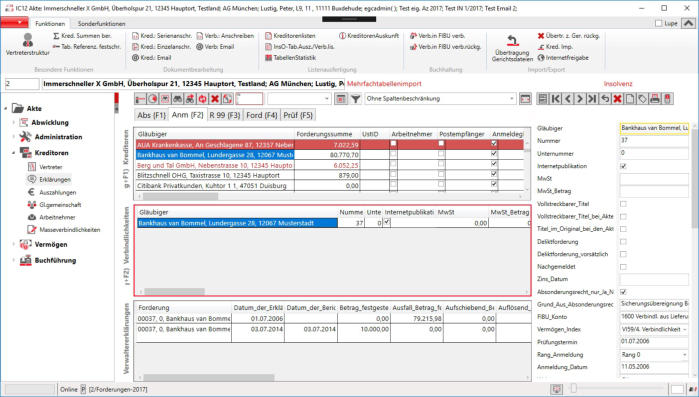
Task: Click the undo arrow in record toolbar
Action: pos(605,99)
